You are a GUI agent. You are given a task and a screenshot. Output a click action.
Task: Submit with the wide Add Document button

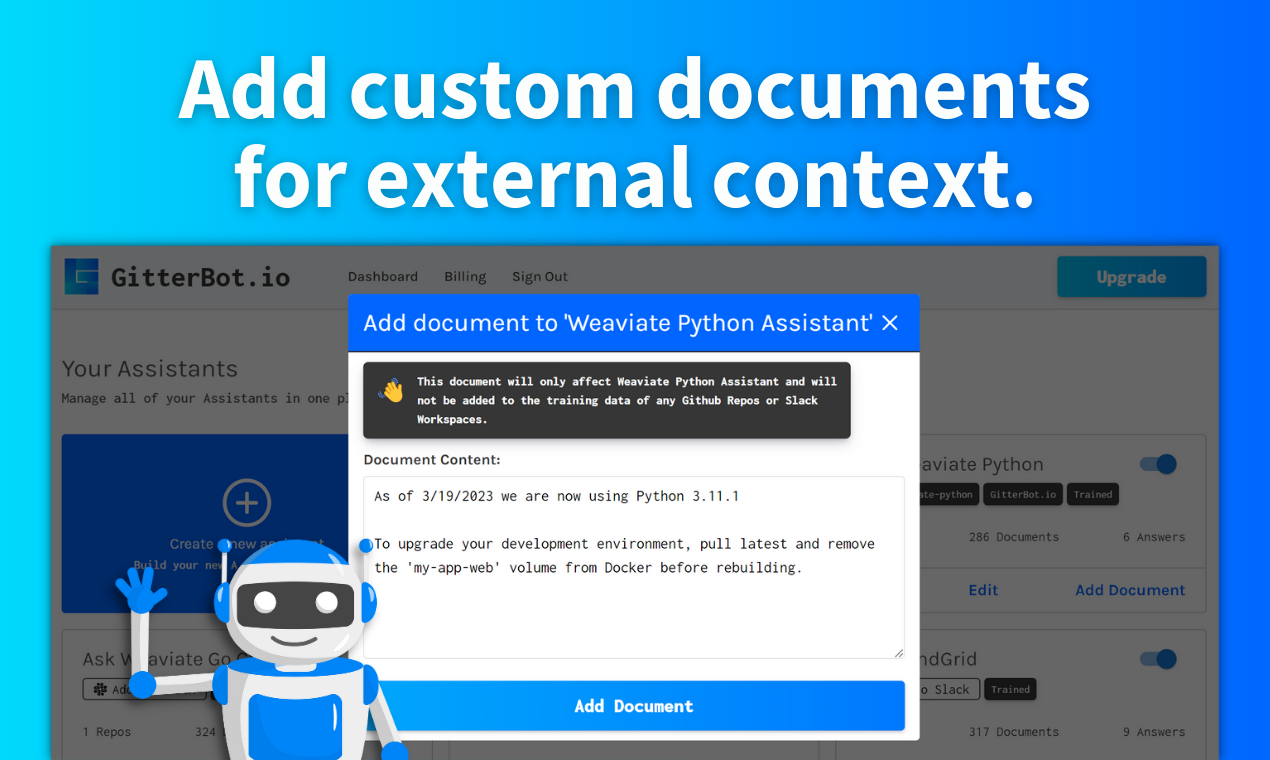pos(634,706)
